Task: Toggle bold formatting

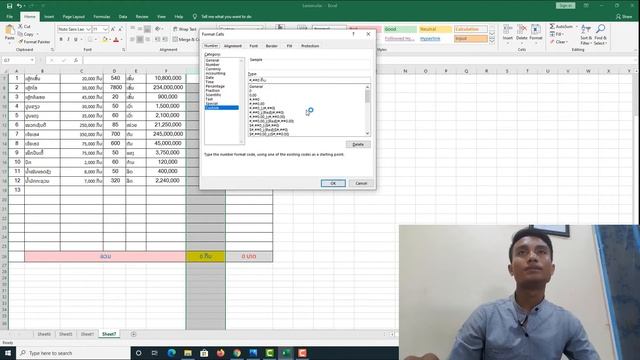Action: click(61, 40)
